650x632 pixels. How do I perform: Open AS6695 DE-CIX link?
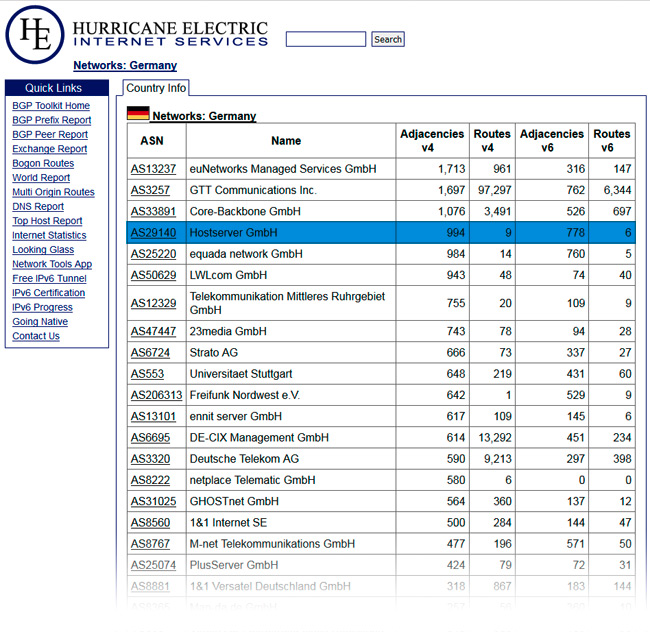(x=150, y=438)
